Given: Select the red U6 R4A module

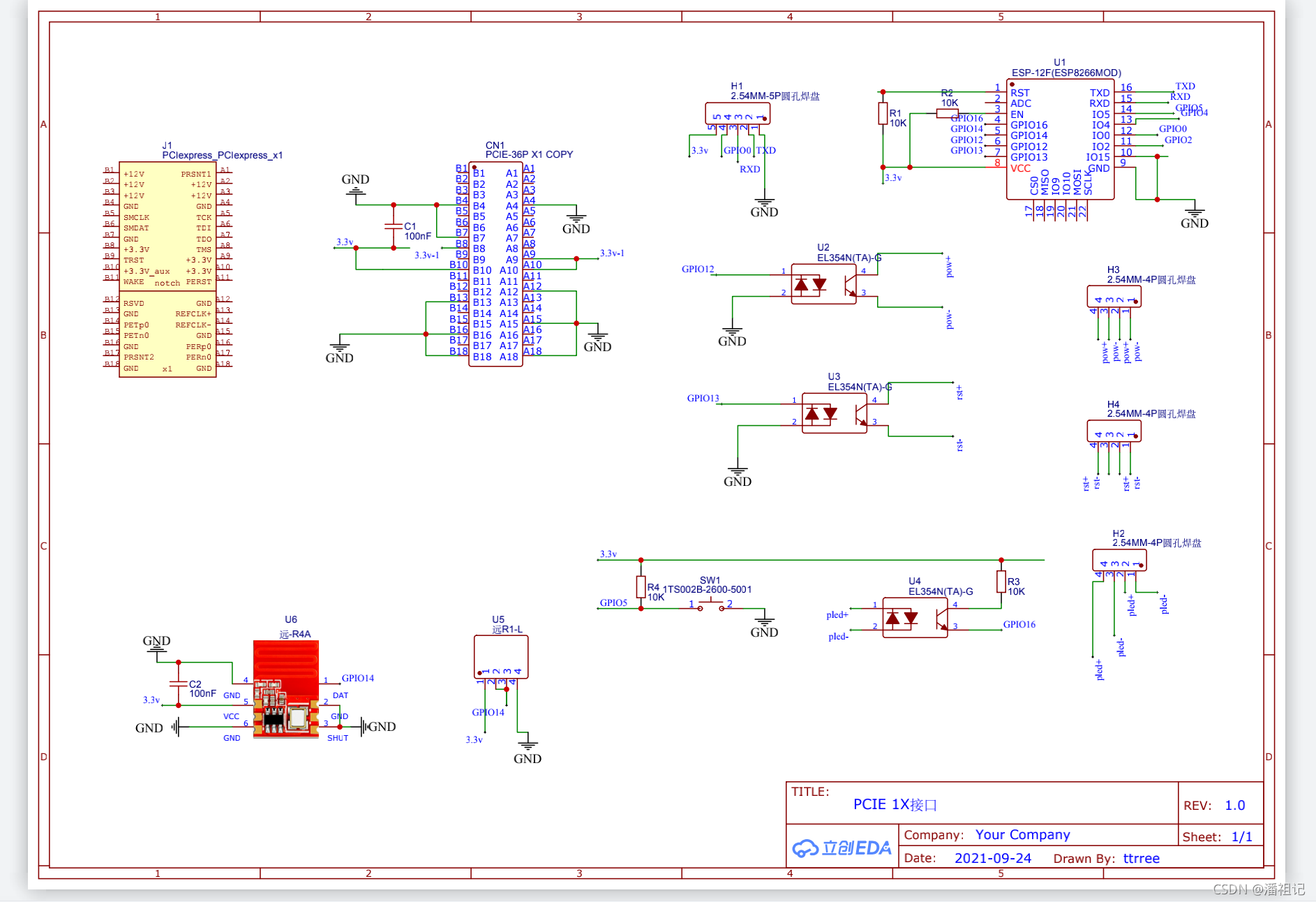Looking at the screenshot, I should point(286,688).
